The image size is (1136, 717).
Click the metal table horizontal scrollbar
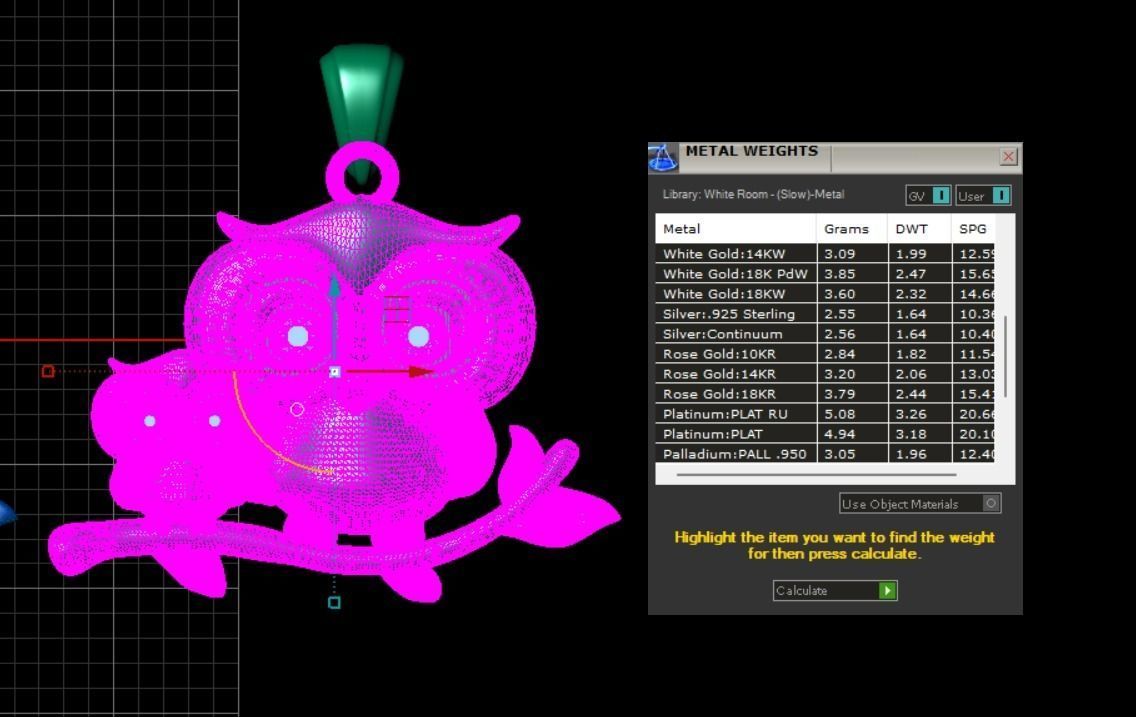pyautogui.click(x=816, y=474)
